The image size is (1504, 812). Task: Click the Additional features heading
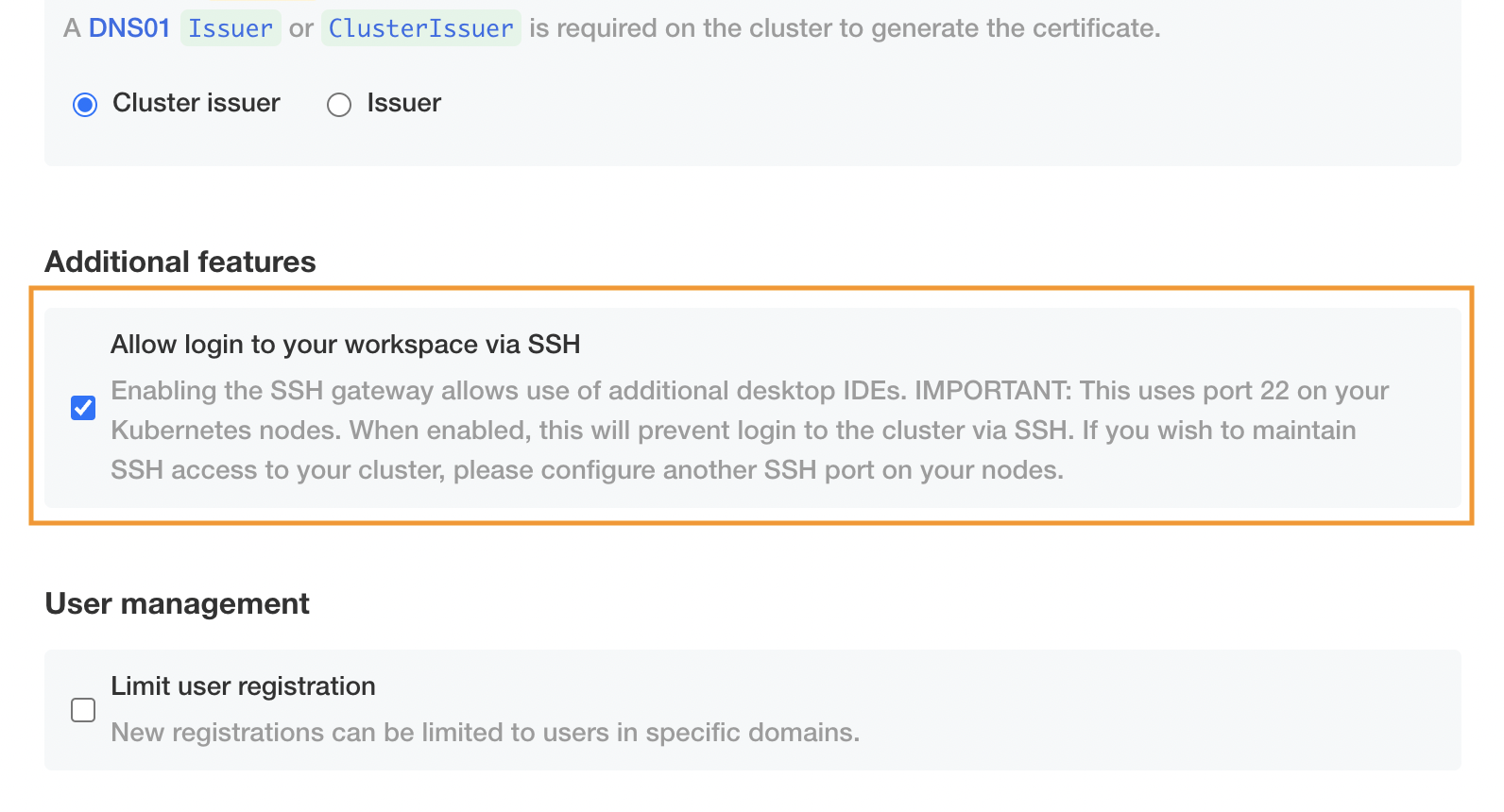180,262
